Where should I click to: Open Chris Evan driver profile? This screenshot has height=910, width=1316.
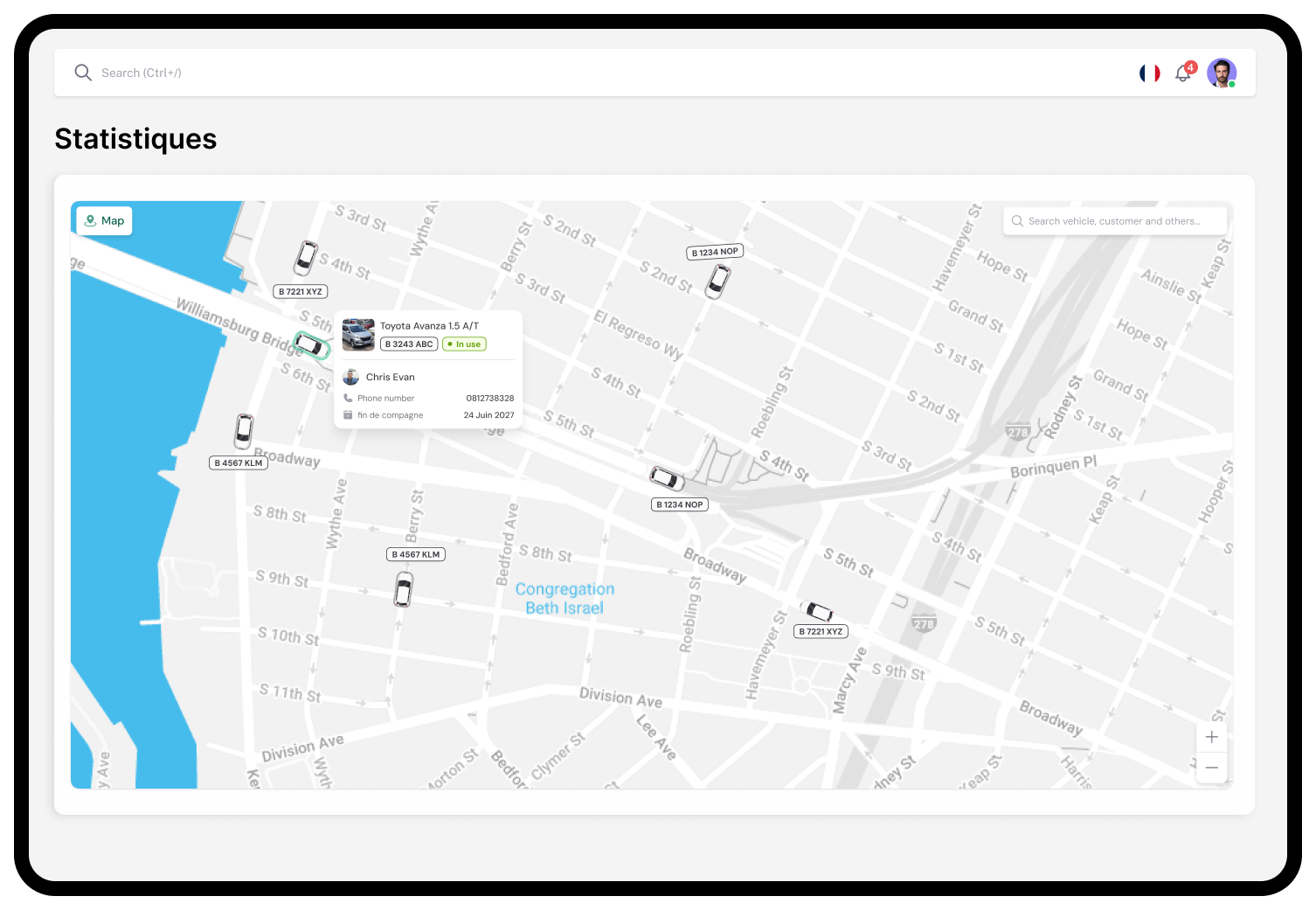click(x=390, y=378)
